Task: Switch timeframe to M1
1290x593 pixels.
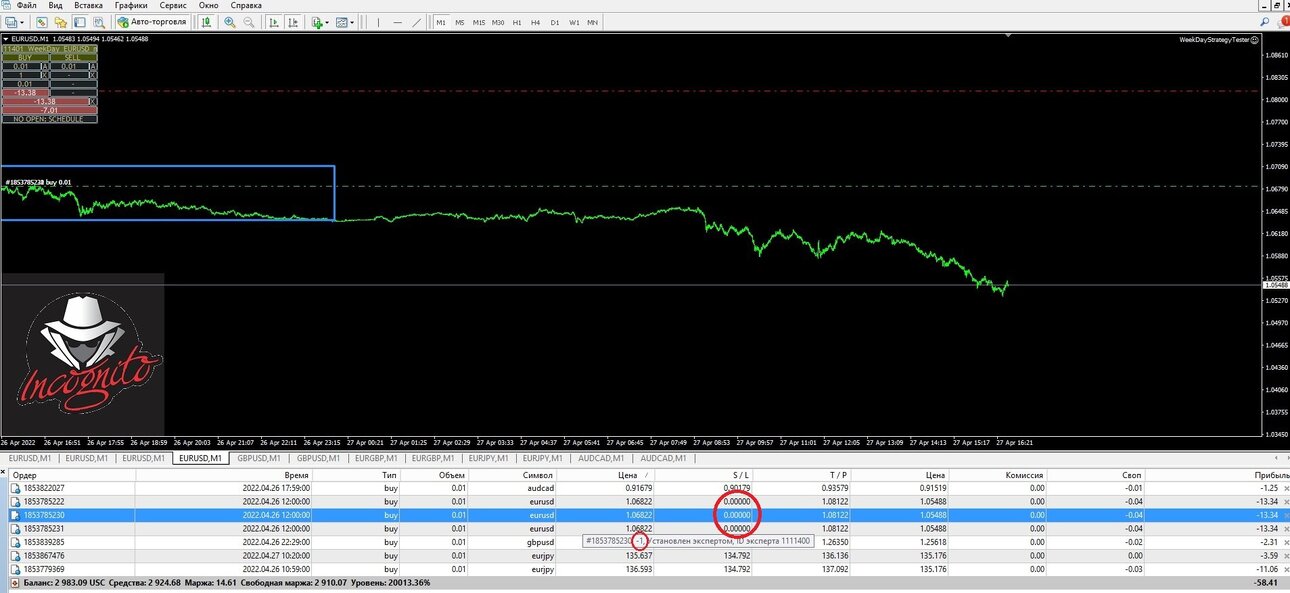Action: point(441,22)
